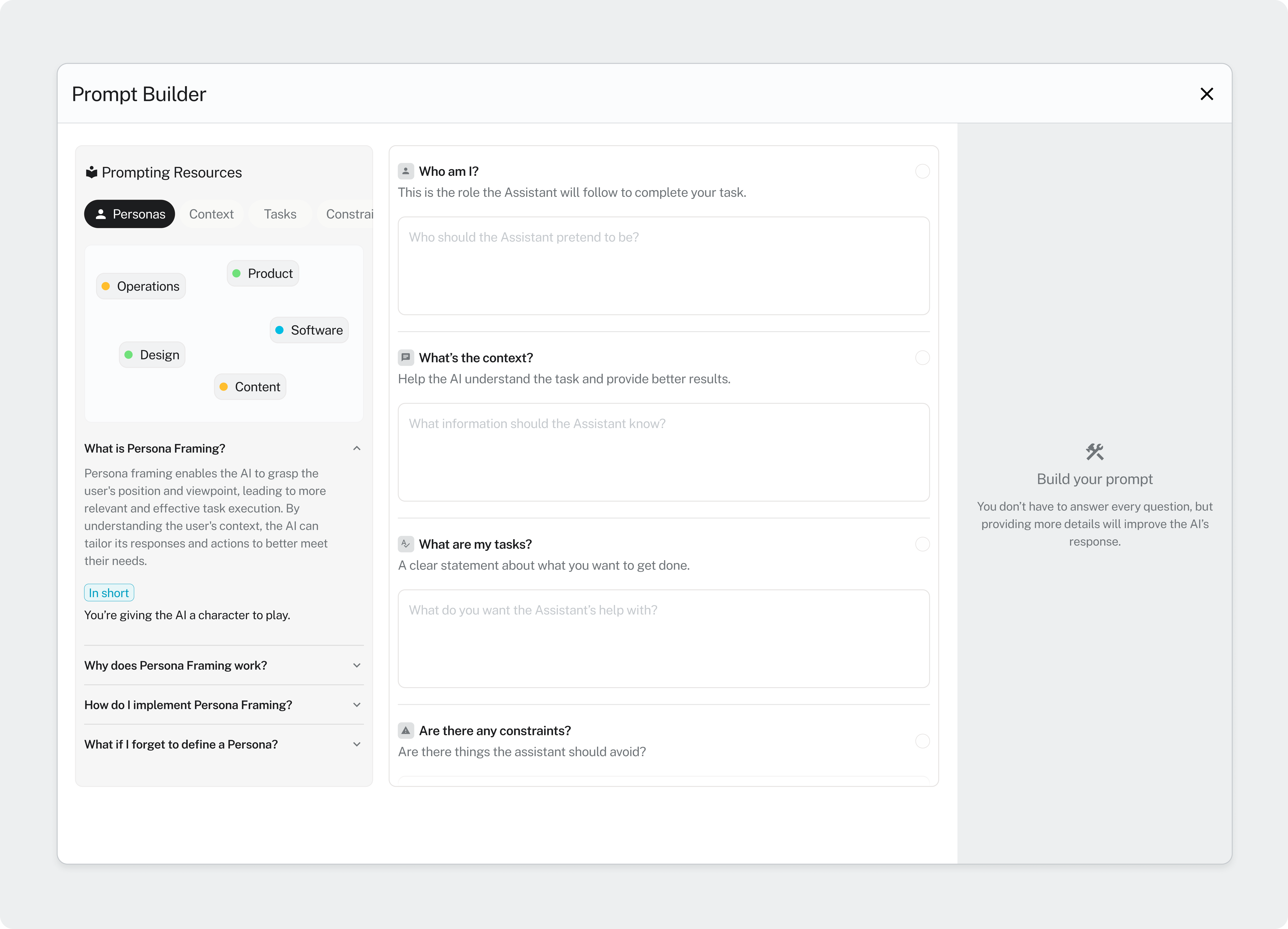Viewport: 1288px width, 929px height.
Task: Switch to the Context tab
Action: (x=211, y=214)
